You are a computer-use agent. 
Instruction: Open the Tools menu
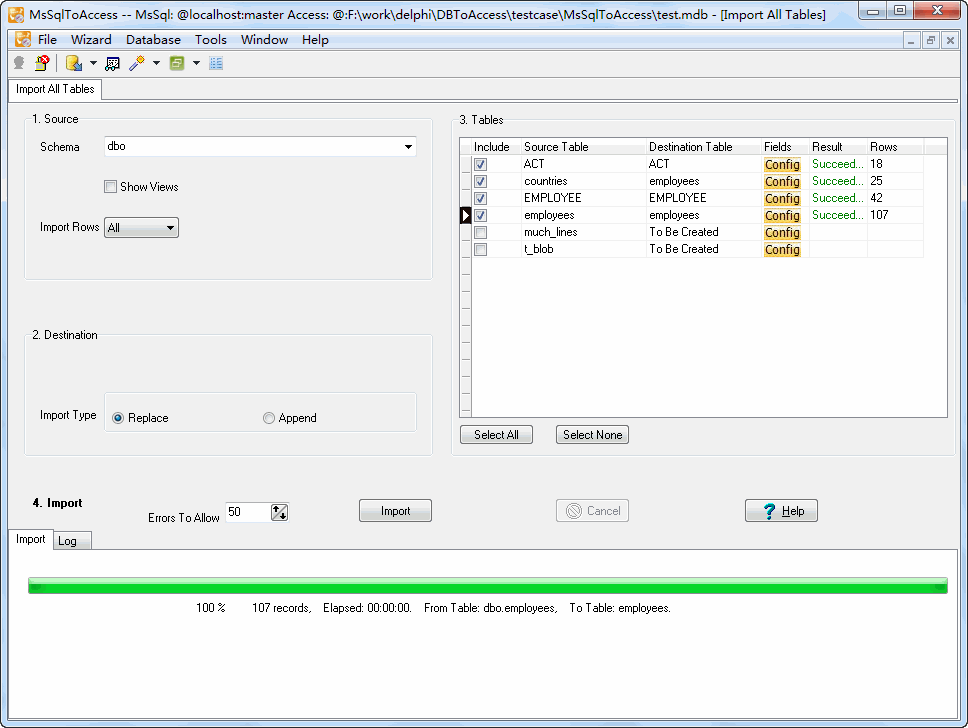211,40
